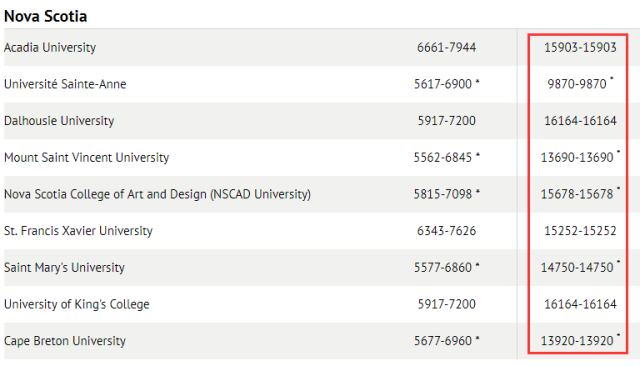
Task: Click the 15678-15678 NSCAD value
Action: 577,194
